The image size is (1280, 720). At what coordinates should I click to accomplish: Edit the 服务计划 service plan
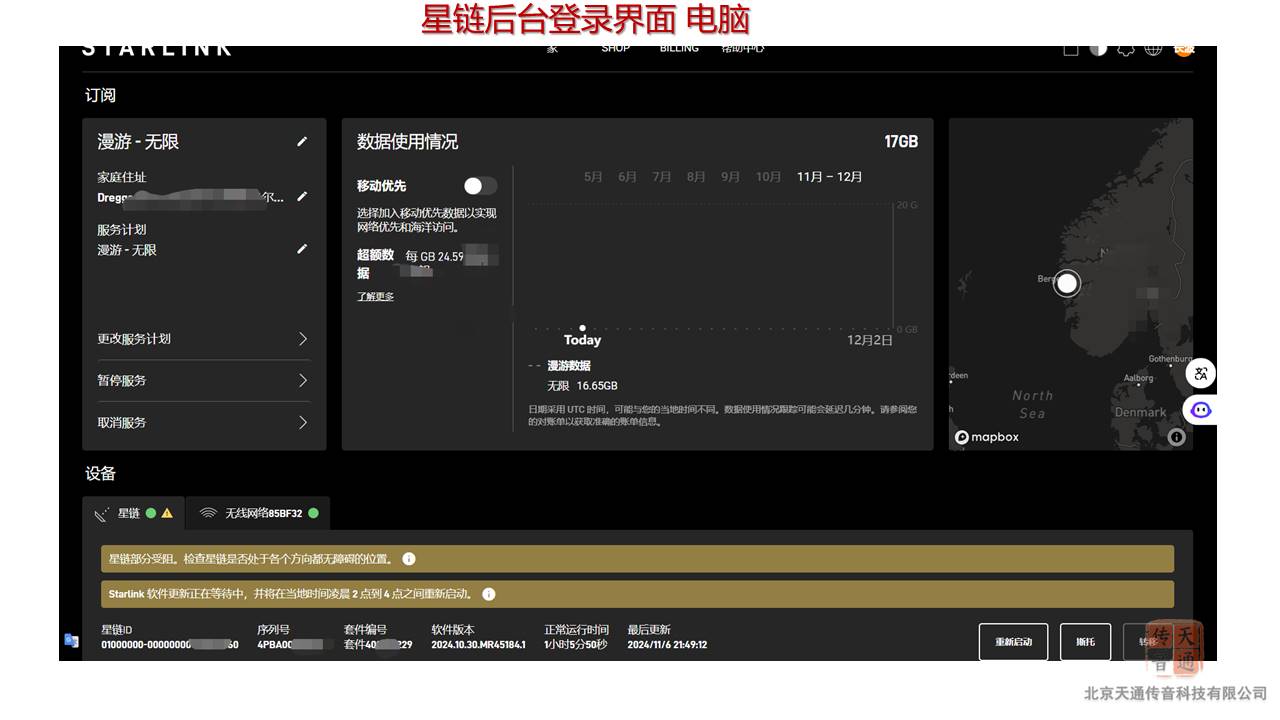(x=302, y=249)
